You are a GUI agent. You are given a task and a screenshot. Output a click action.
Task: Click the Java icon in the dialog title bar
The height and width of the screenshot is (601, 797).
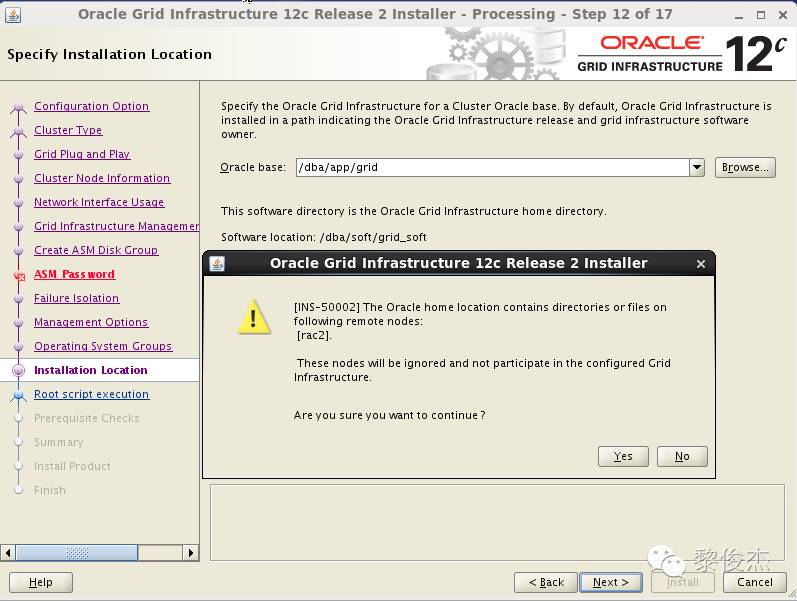coord(217,263)
